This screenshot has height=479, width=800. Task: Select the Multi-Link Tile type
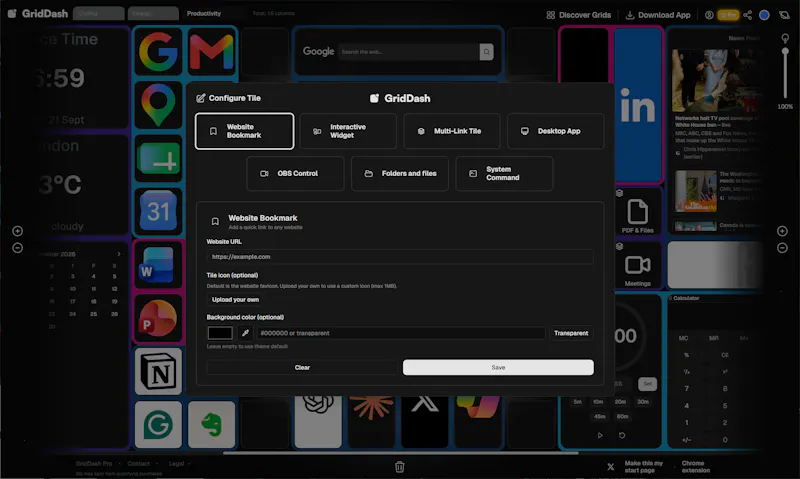(452, 131)
